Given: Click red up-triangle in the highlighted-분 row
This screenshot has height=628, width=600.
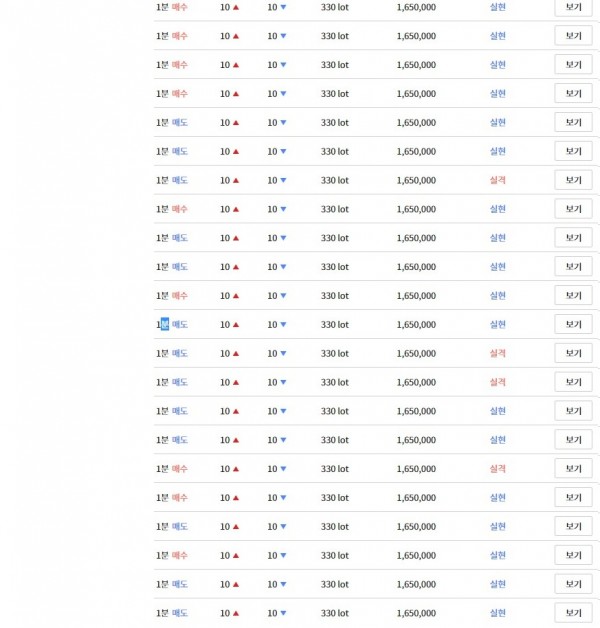Looking at the screenshot, I should (x=236, y=324).
